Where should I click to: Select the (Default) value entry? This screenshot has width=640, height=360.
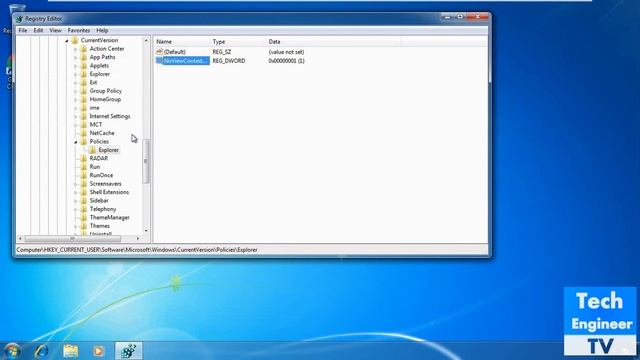[175, 52]
